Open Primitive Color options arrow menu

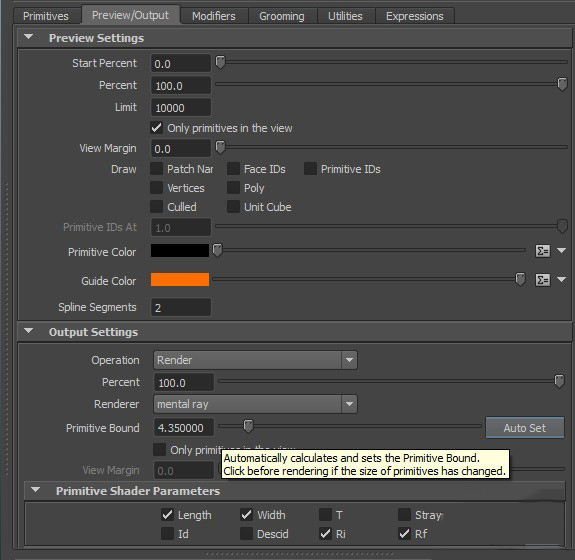tap(561, 250)
